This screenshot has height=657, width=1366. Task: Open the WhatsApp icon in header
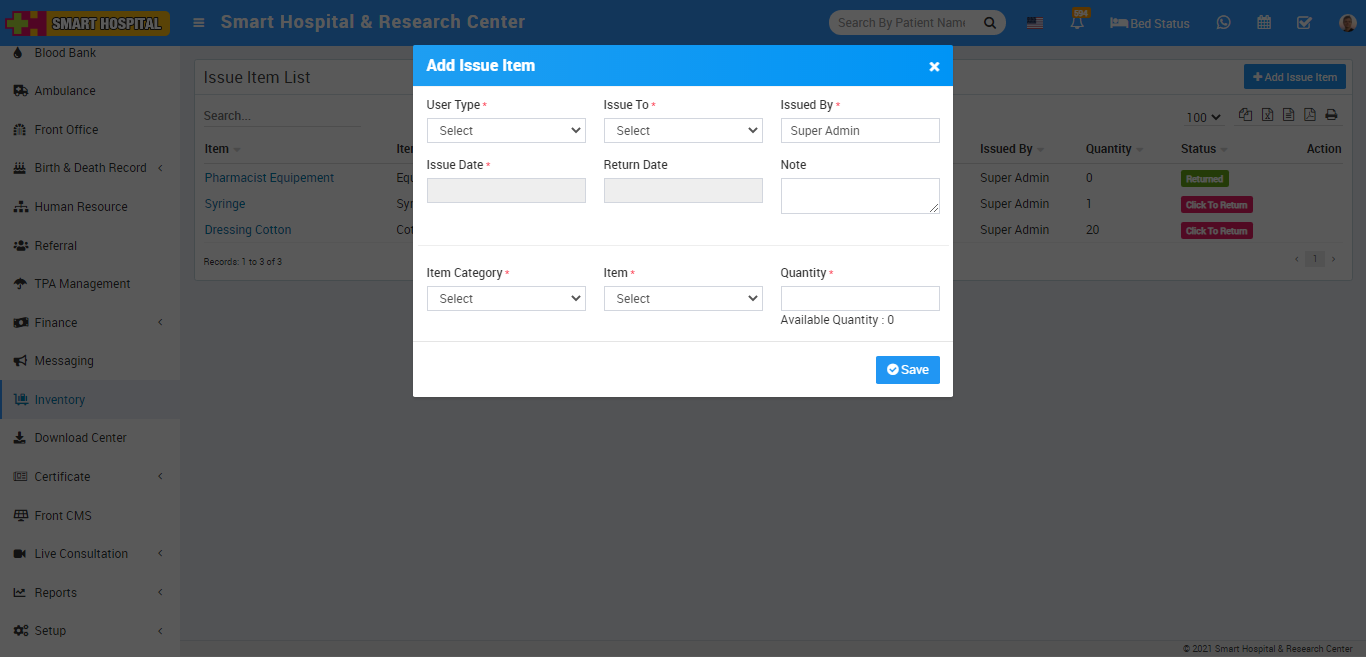(x=1223, y=23)
